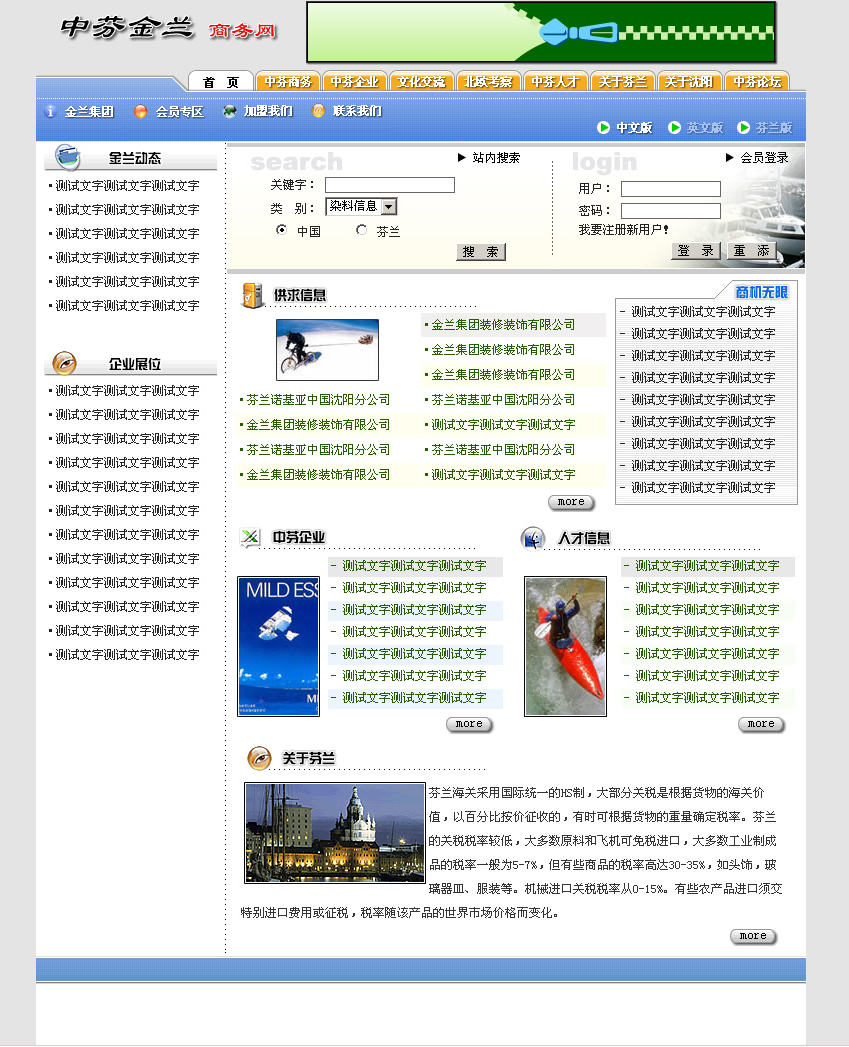
Task: Open the 关于芬兰 tab
Action: 623,81
